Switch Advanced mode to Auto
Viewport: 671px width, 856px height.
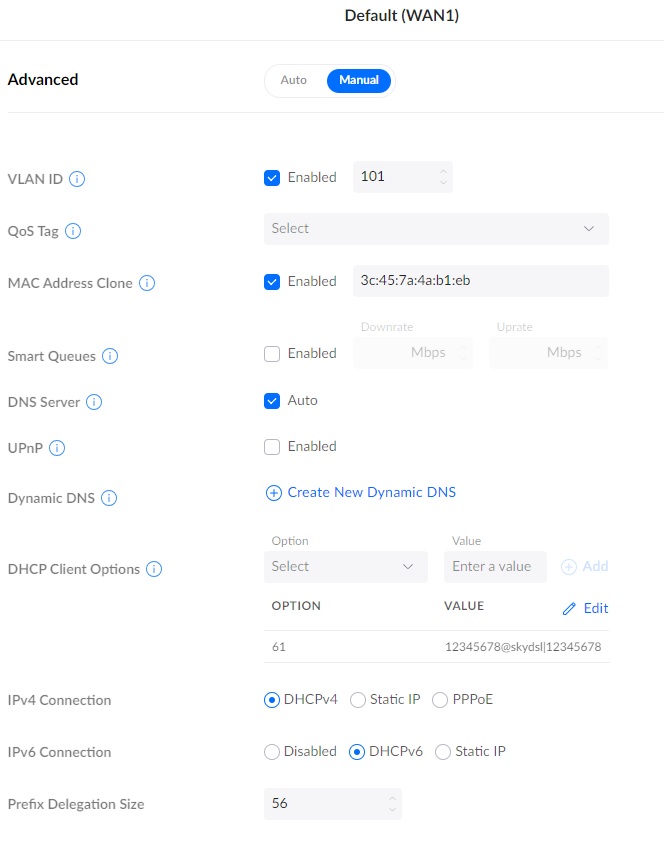pyautogui.click(x=294, y=81)
